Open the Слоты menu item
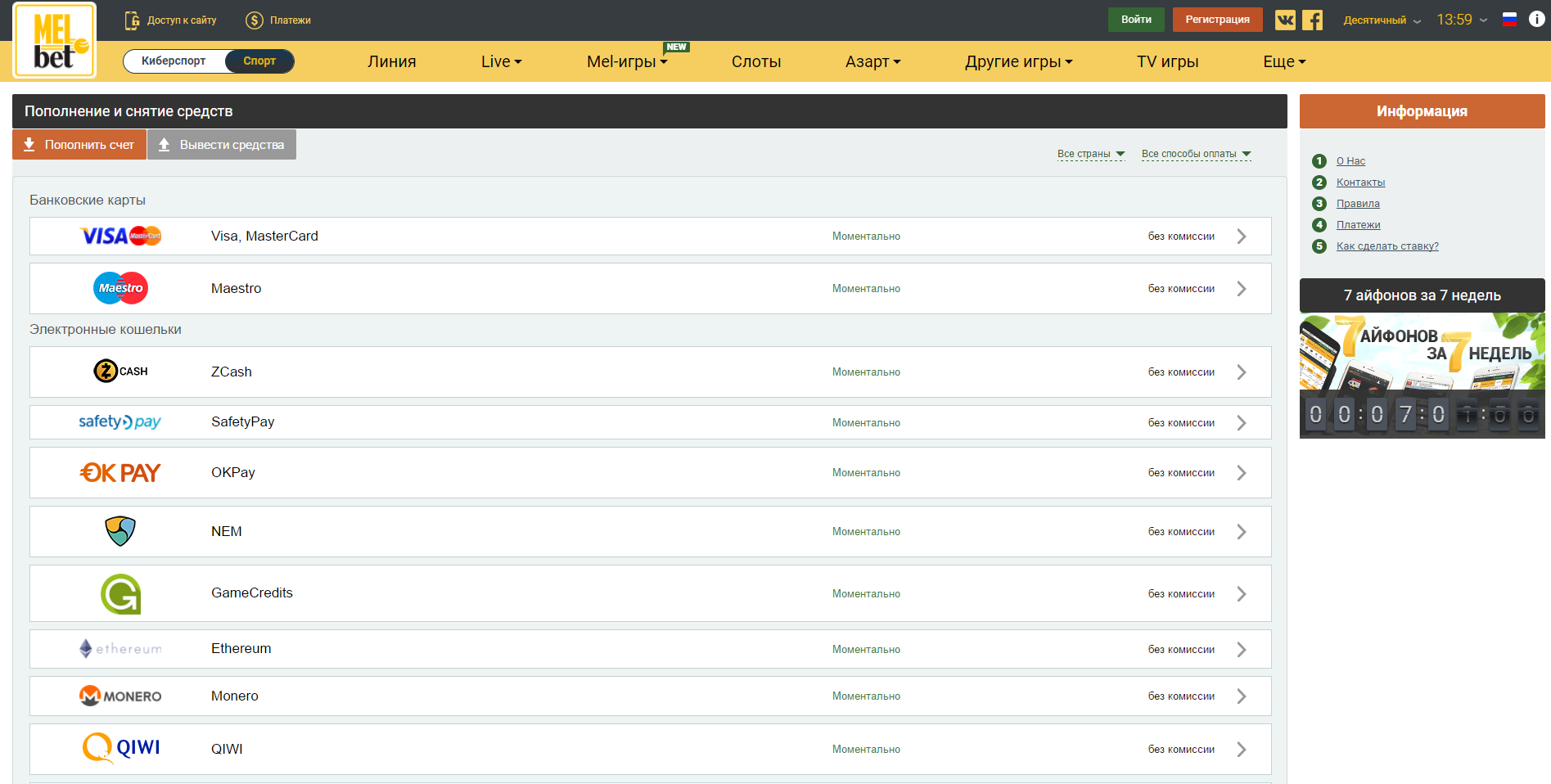This screenshot has width=1551, height=784. tap(756, 61)
